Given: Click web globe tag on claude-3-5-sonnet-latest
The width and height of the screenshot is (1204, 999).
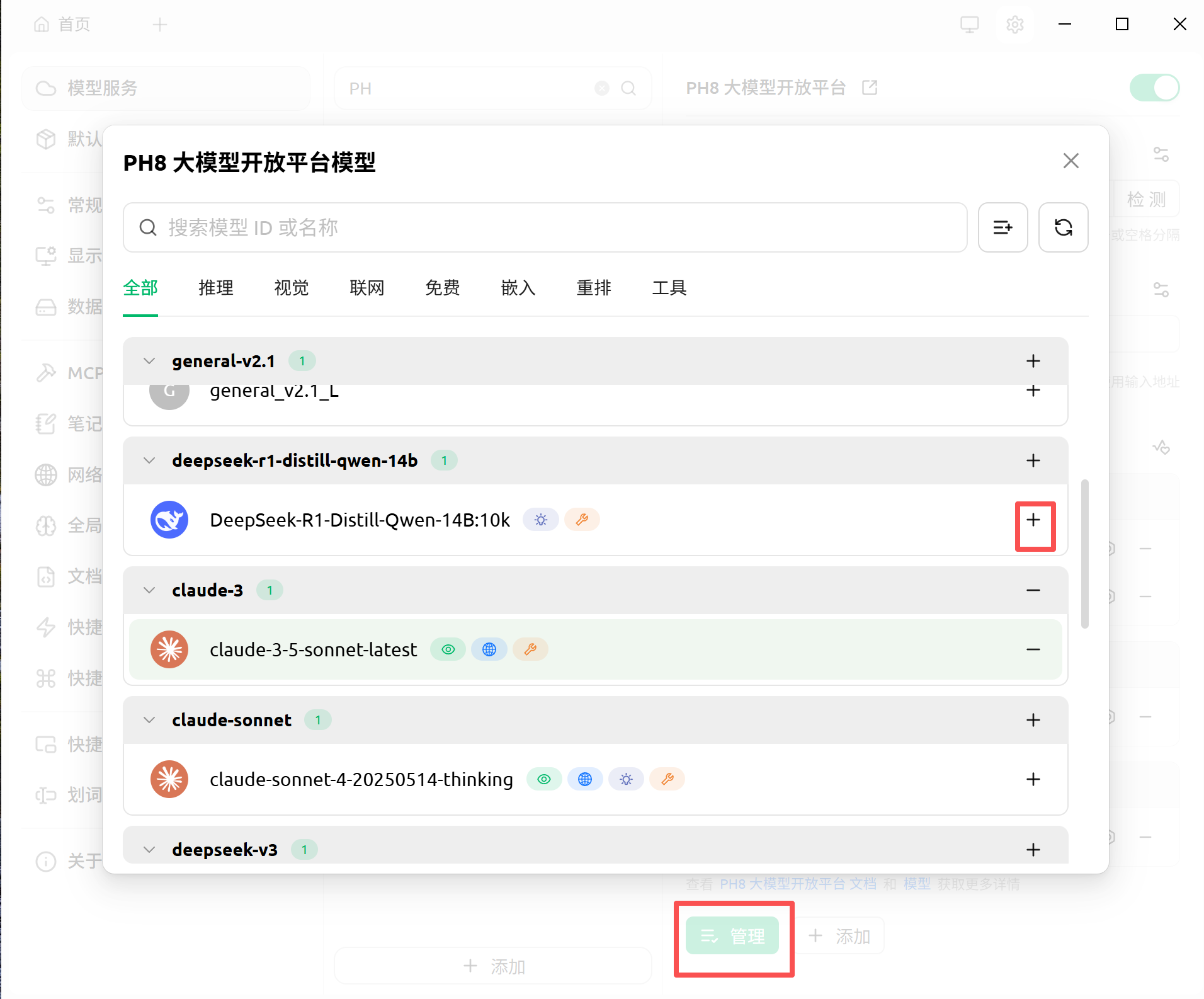Looking at the screenshot, I should tap(489, 649).
